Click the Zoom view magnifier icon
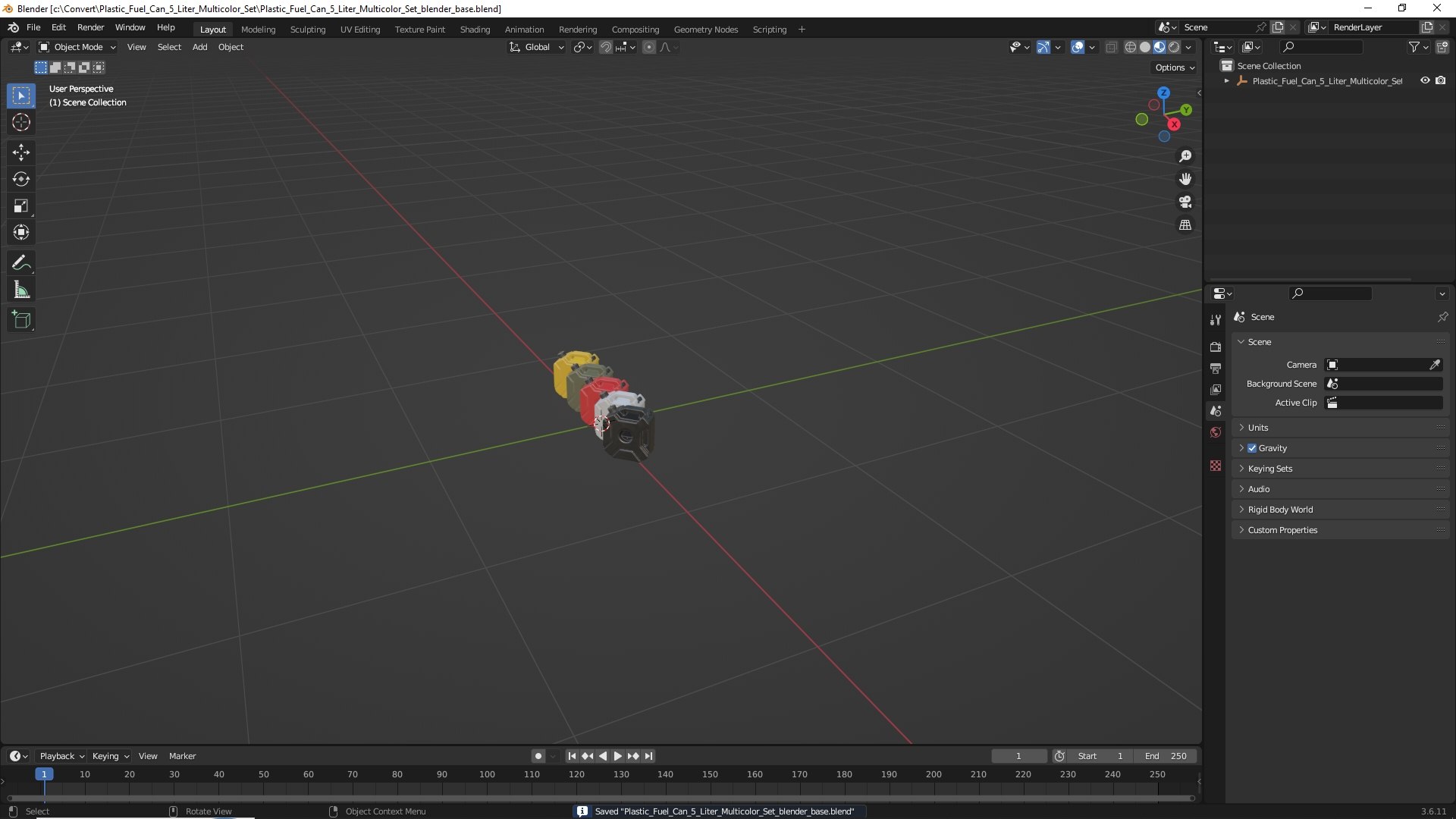The image size is (1456, 819). pos(1185,156)
